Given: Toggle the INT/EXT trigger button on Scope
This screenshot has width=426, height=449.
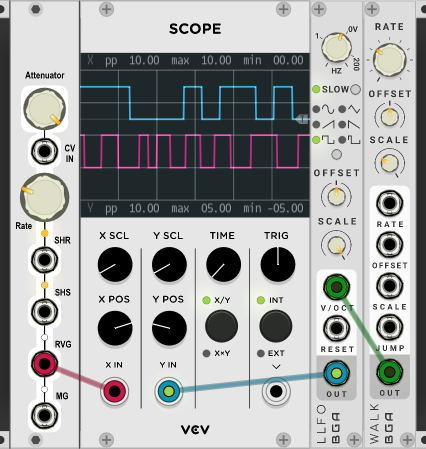Looking at the screenshot, I should click(x=276, y=326).
